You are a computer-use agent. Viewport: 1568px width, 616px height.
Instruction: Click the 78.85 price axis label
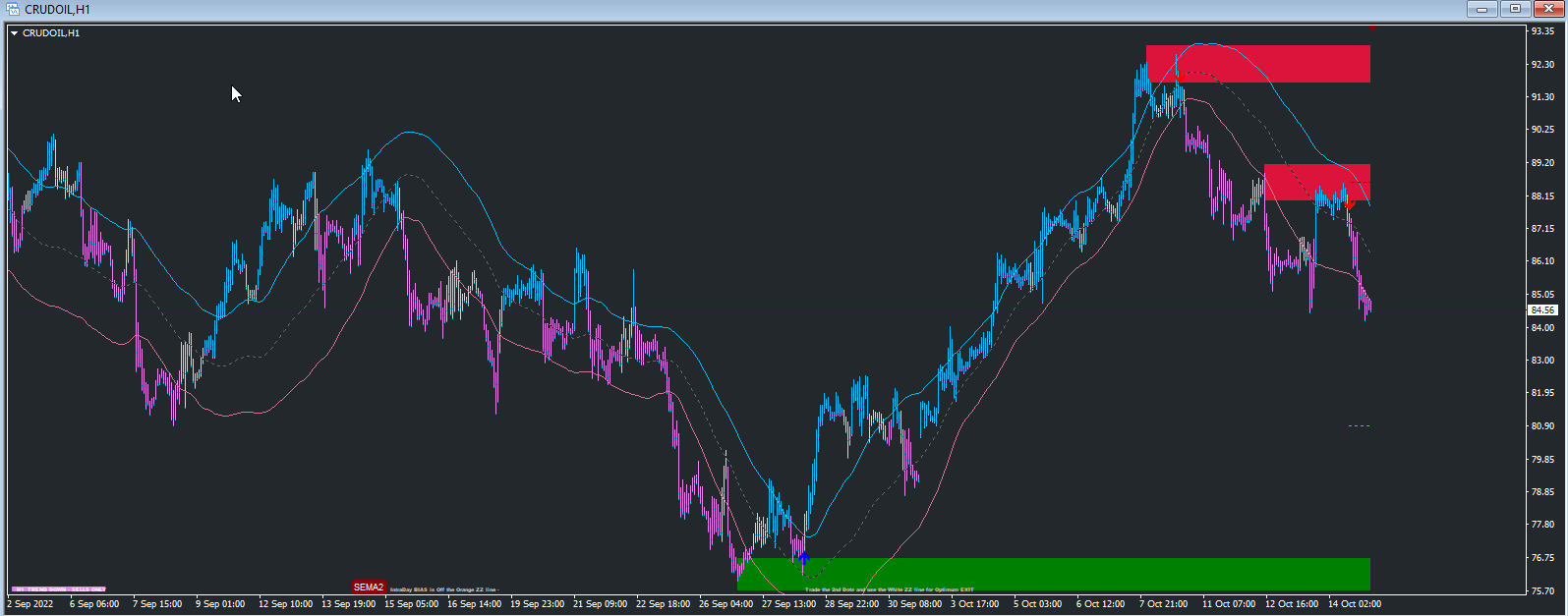click(x=1542, y=492)
